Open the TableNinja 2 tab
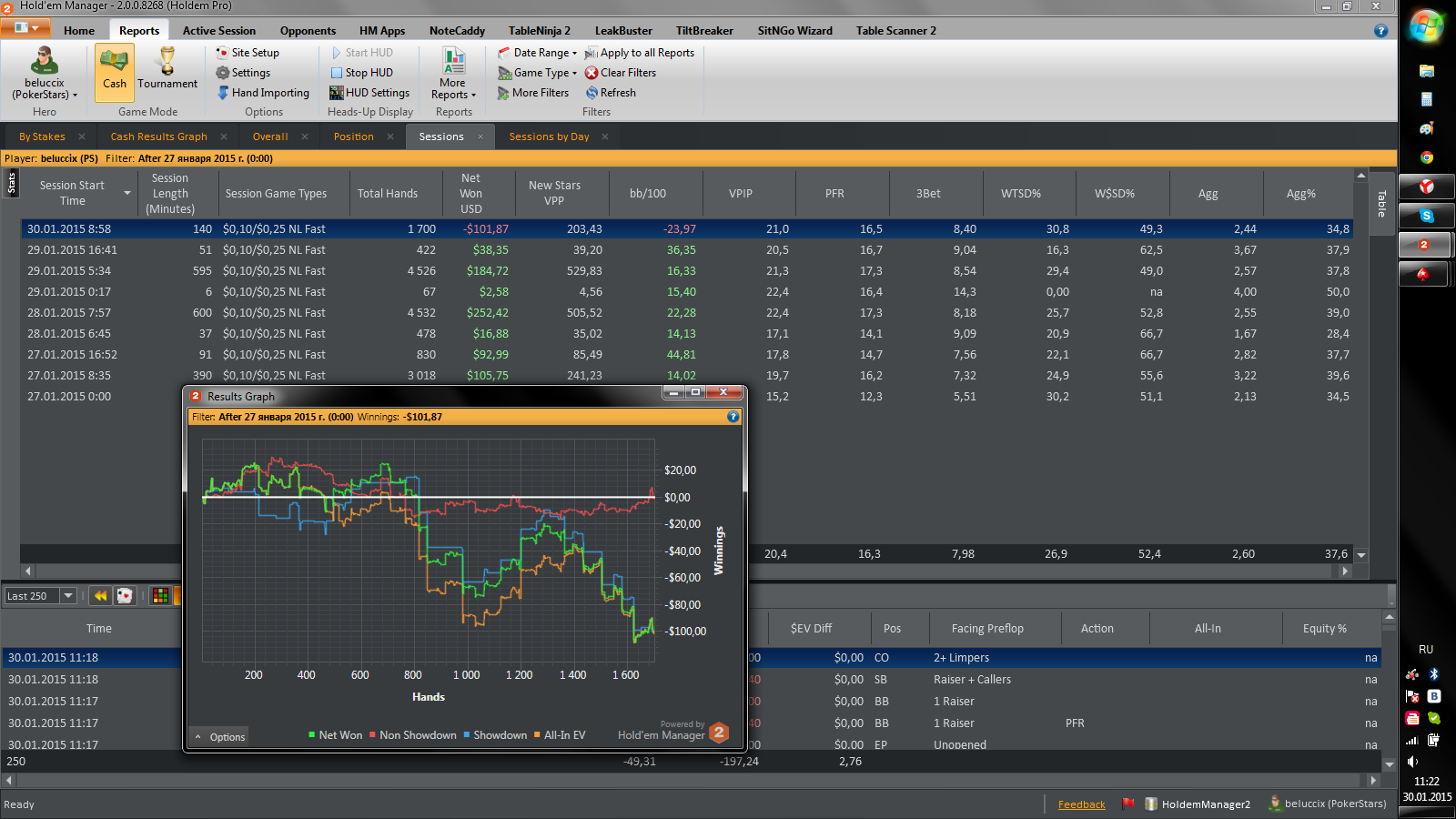Screen dimensions: 1456x819 (x=540, y=30)
